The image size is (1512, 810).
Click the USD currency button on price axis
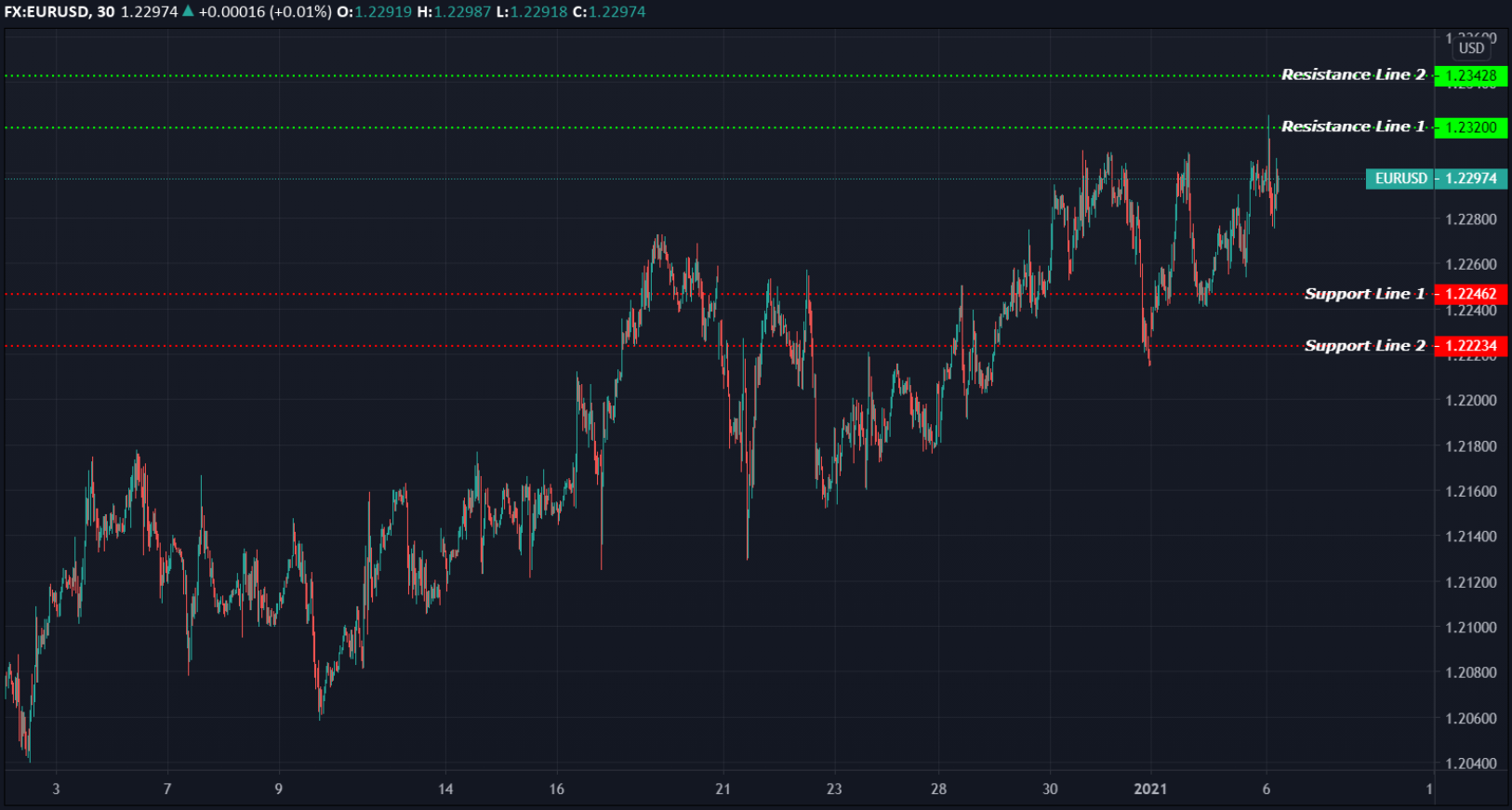(x=1471, y=48)
